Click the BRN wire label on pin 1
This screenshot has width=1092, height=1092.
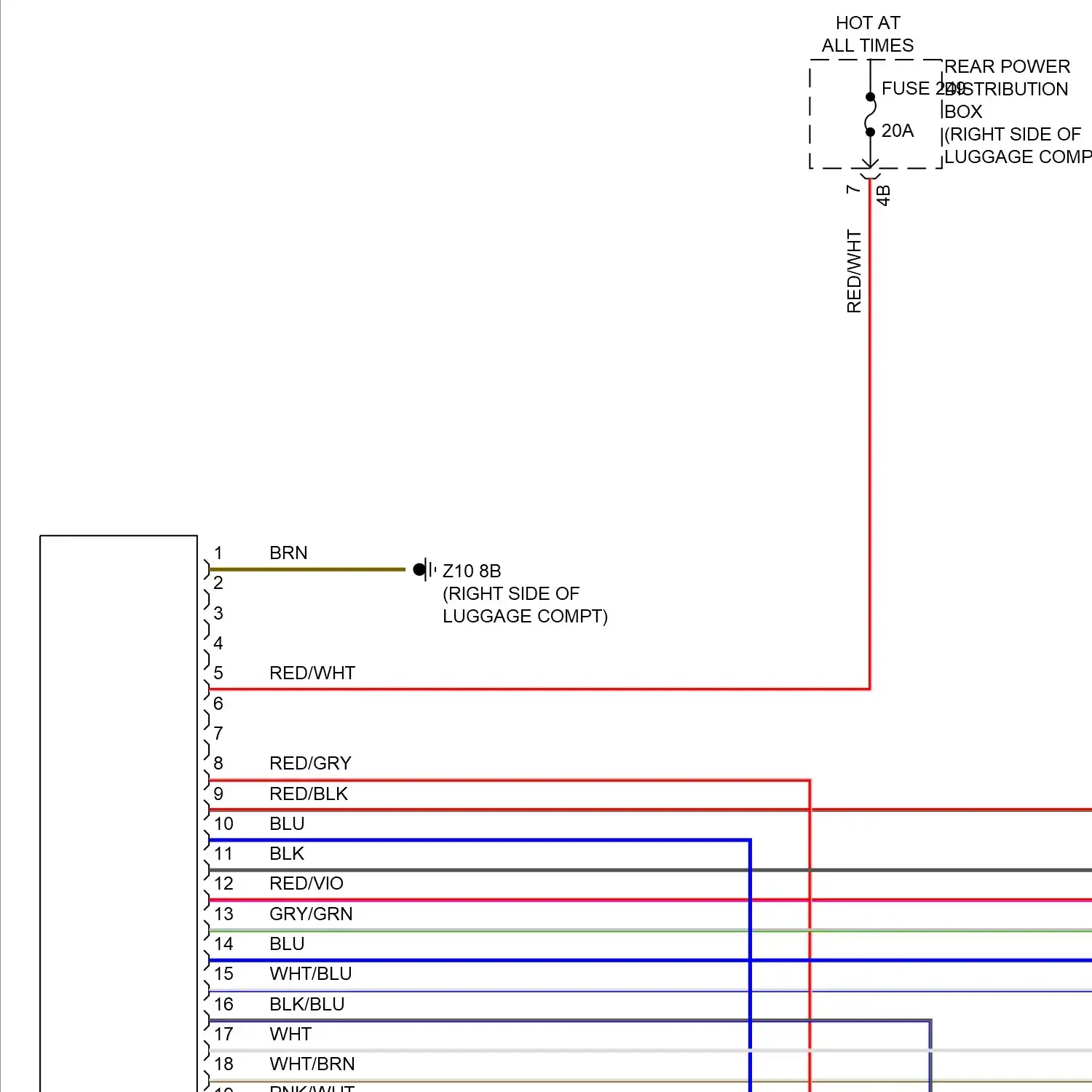tap(288, 553)
